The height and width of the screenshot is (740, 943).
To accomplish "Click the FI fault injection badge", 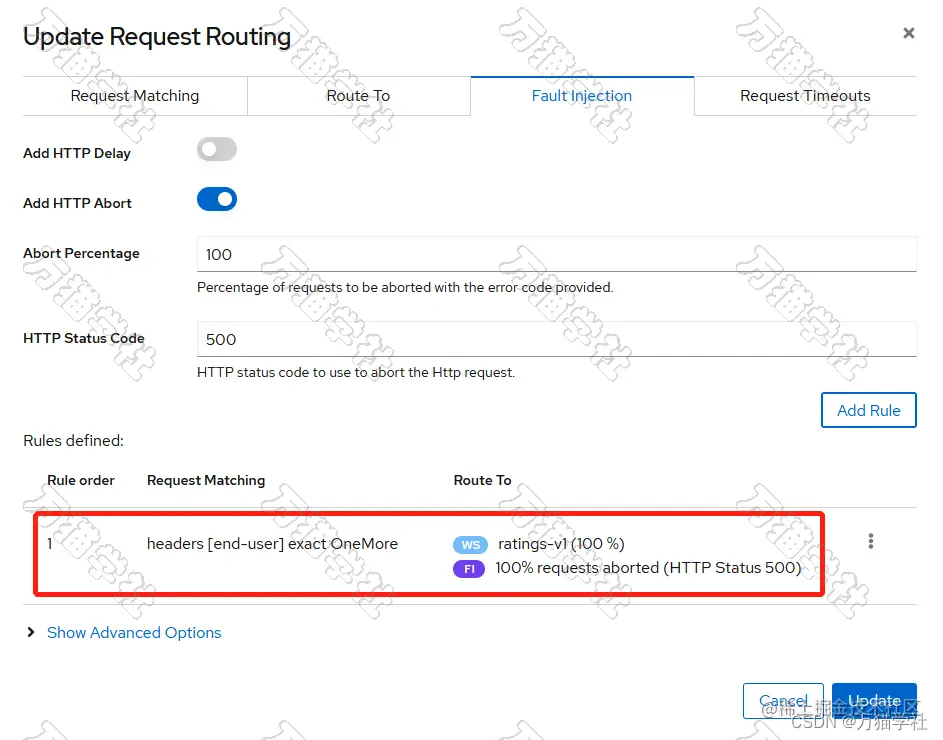I will pyautogui.click(x=469, y=569).
